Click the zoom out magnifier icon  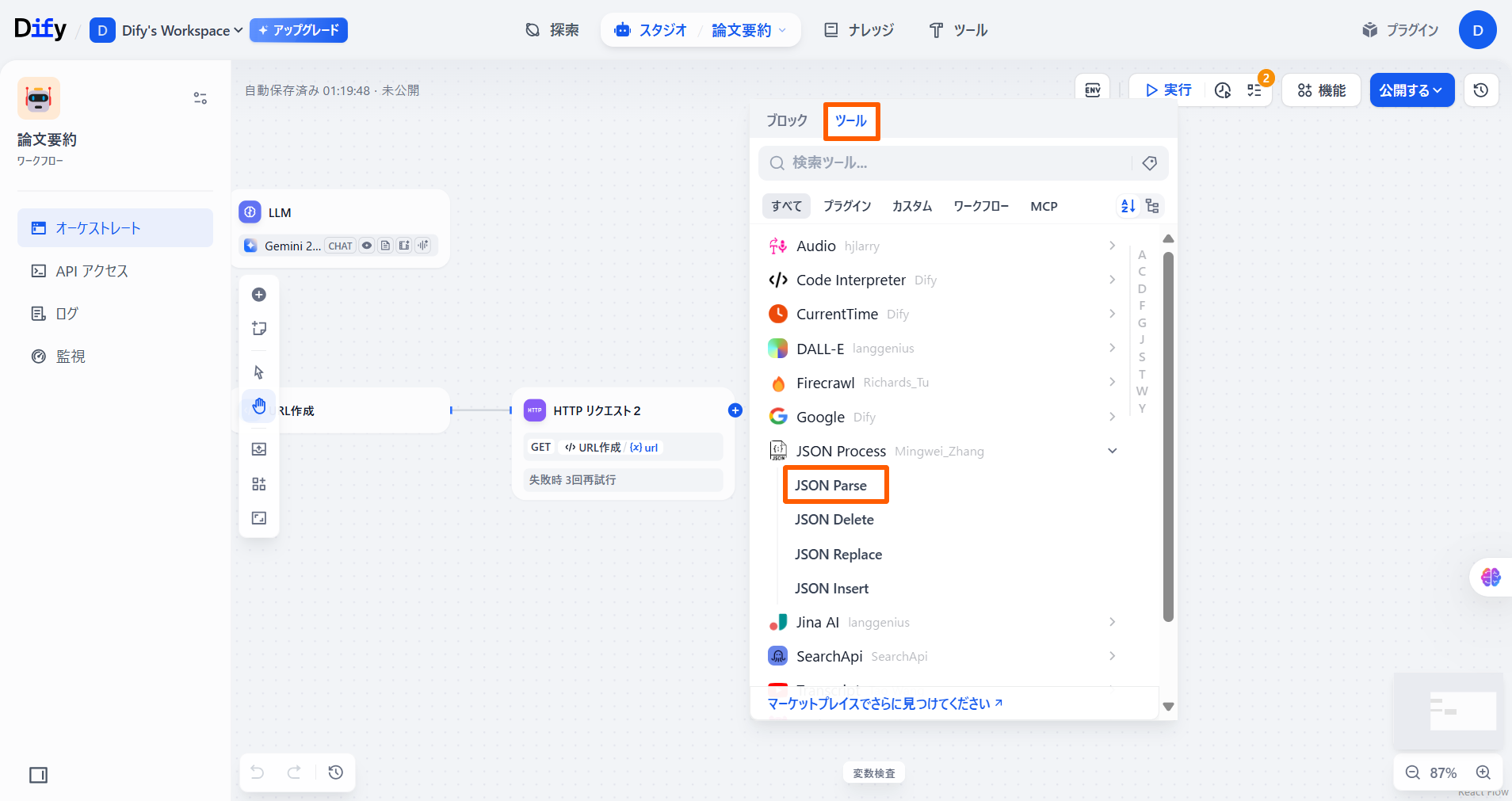[1412, 772]
